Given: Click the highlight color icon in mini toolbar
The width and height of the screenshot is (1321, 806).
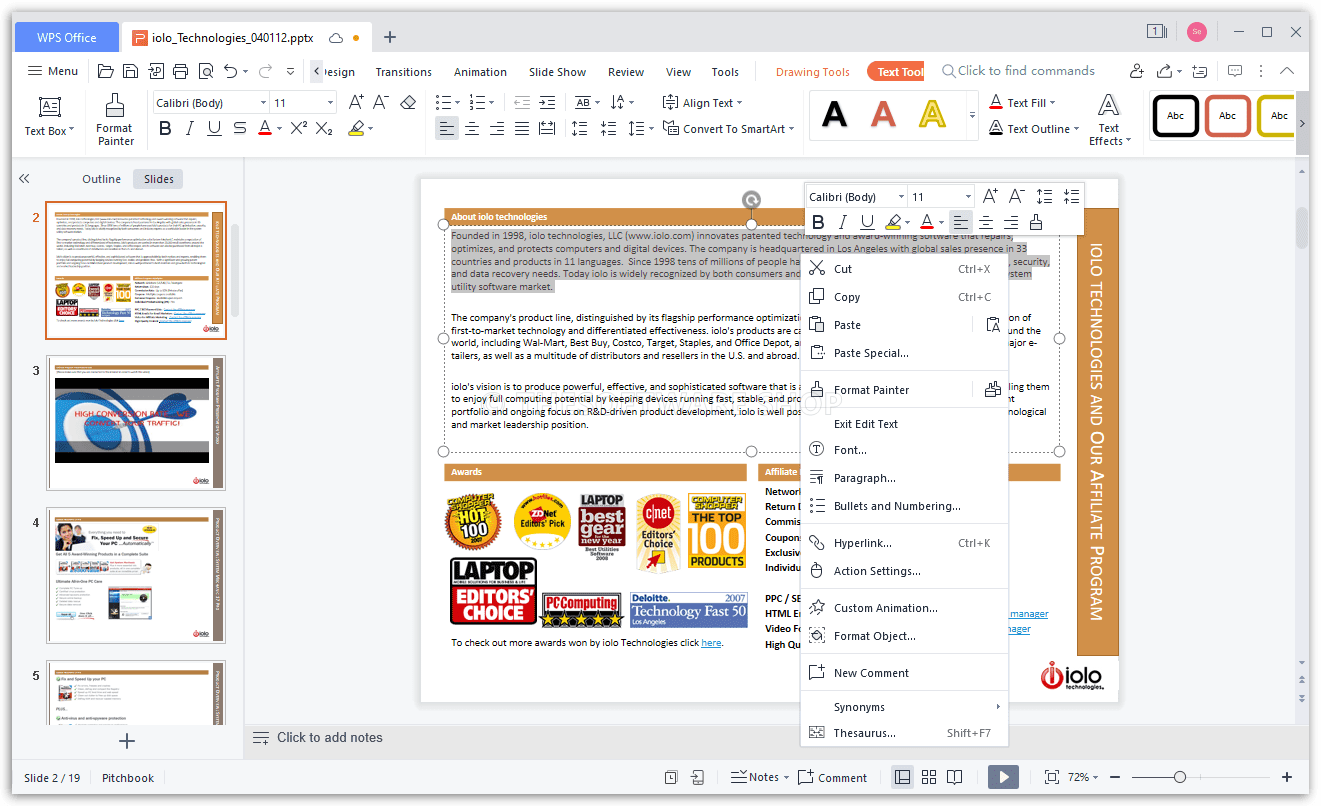Looking at the screenshot, I should coord(892,222).
